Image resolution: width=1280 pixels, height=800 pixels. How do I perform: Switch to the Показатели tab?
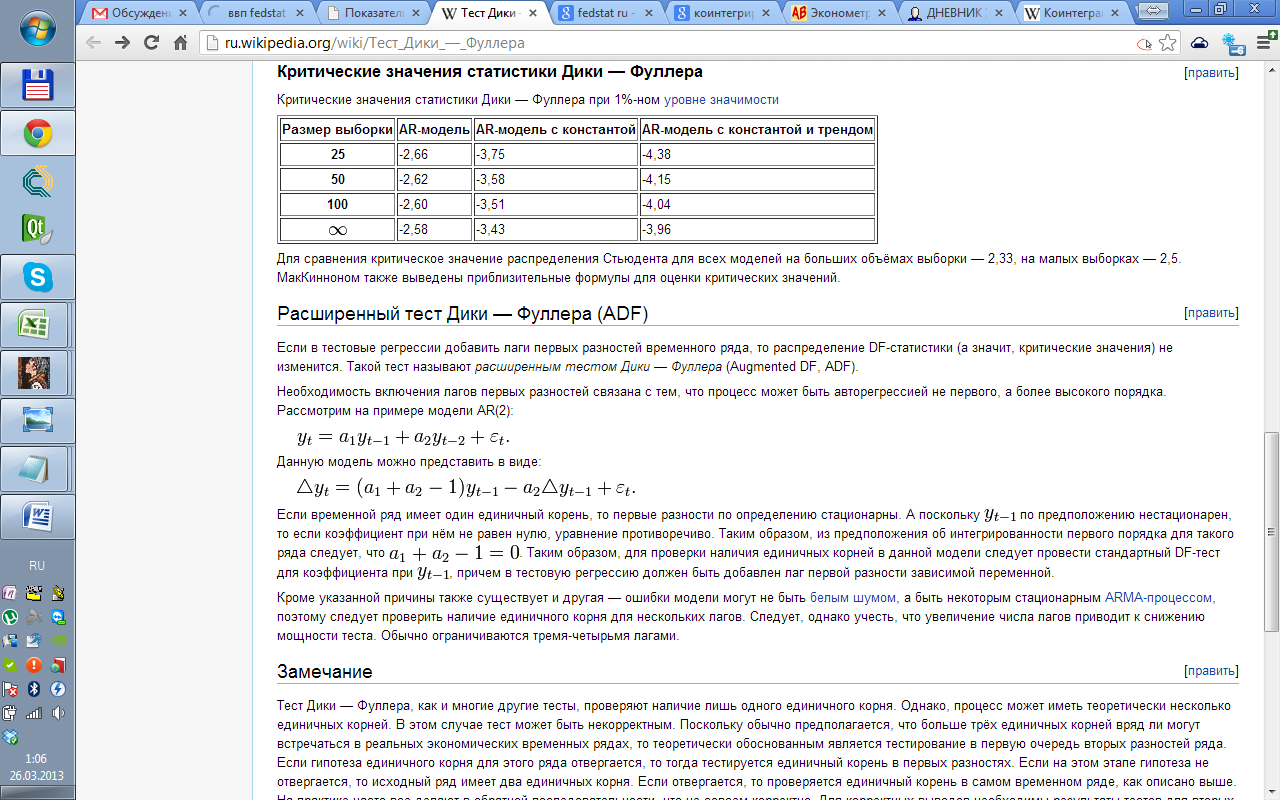[x=374, y=13]
